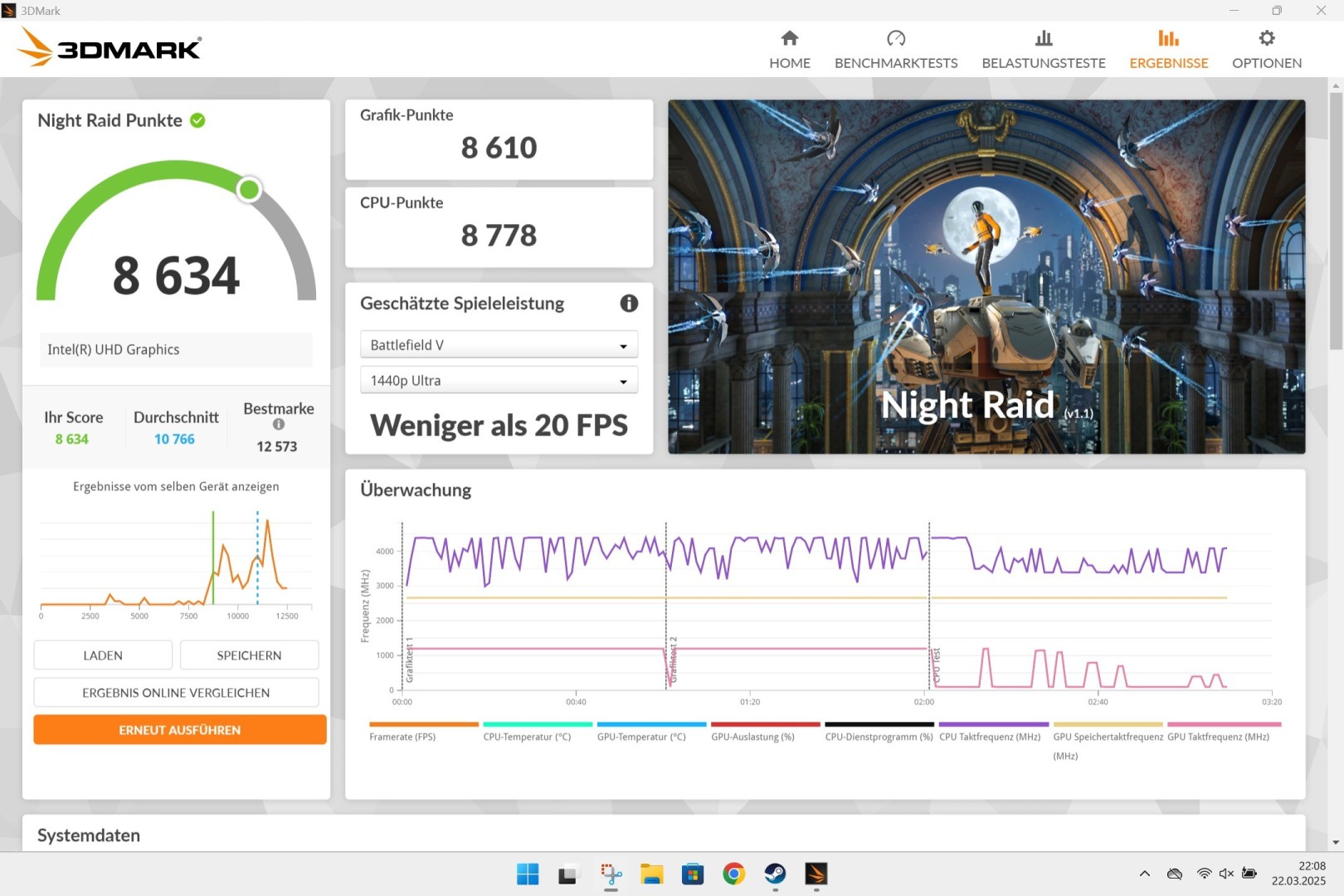Click the score gauge knob

click(x=249, y=190)
